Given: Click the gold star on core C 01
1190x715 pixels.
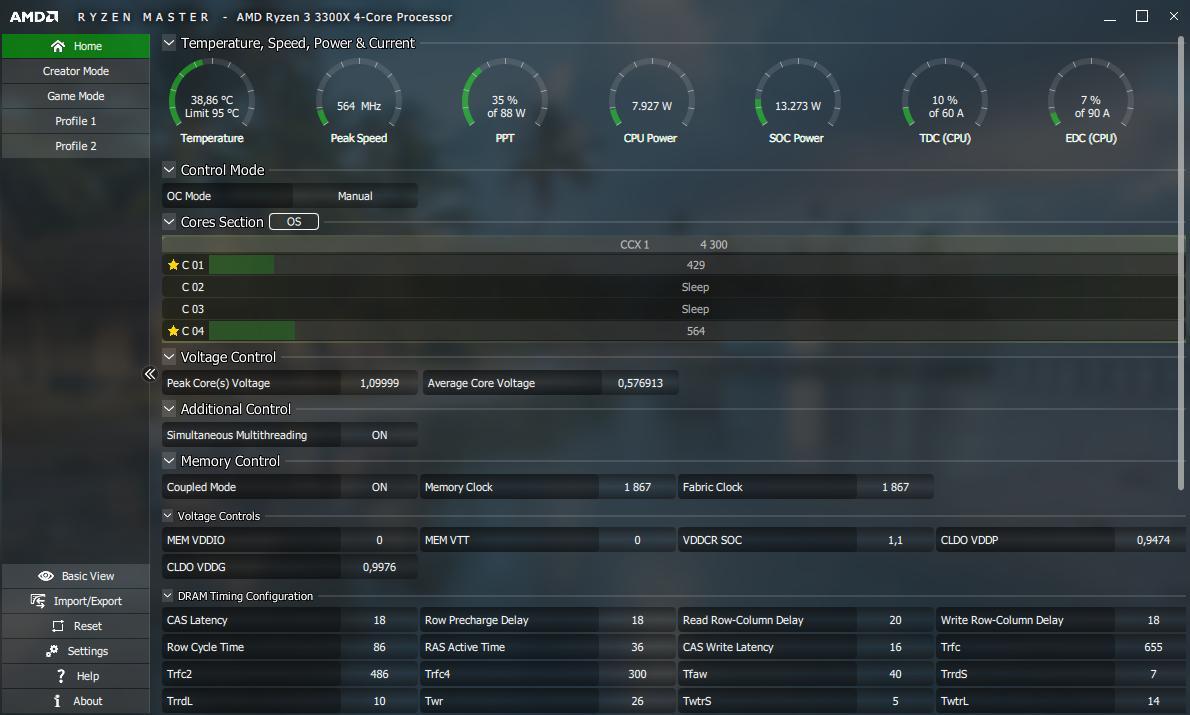Looking at the screenshot, I should 173,265.
